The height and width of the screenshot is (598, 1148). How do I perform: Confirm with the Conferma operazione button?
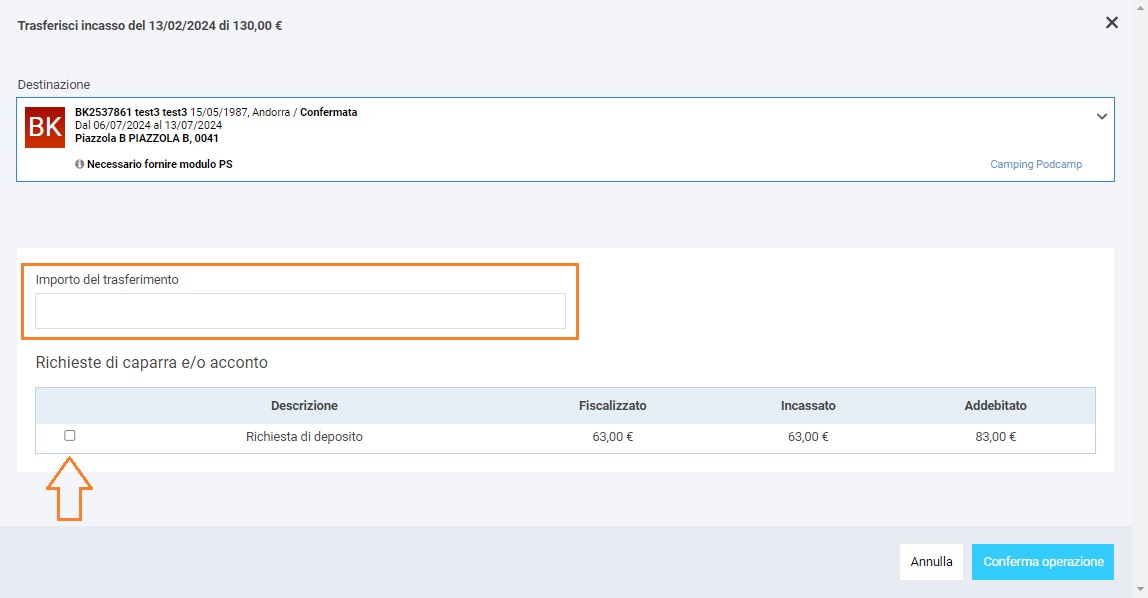pyautogui.click(x=1042, y=562)
